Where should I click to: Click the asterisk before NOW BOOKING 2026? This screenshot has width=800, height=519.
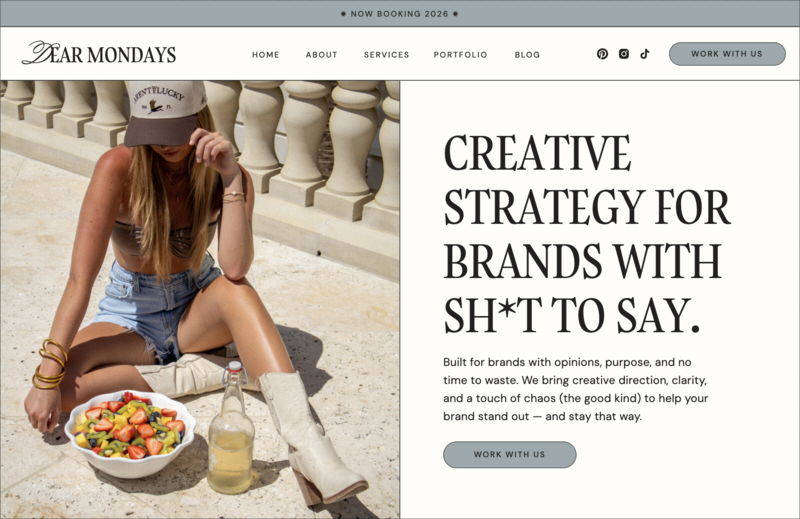[343, 14]
